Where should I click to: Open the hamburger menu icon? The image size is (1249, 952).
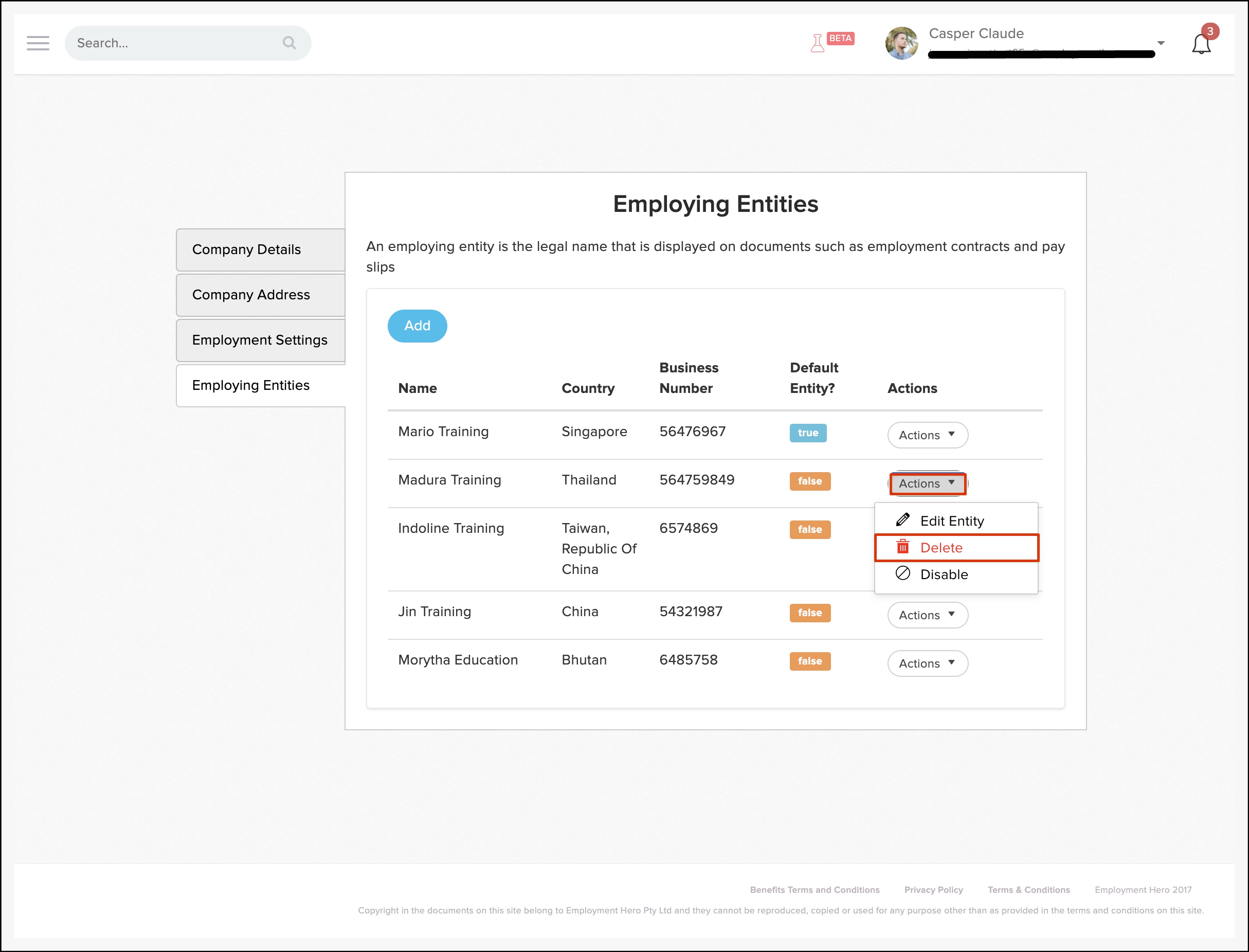click(38, 43)
